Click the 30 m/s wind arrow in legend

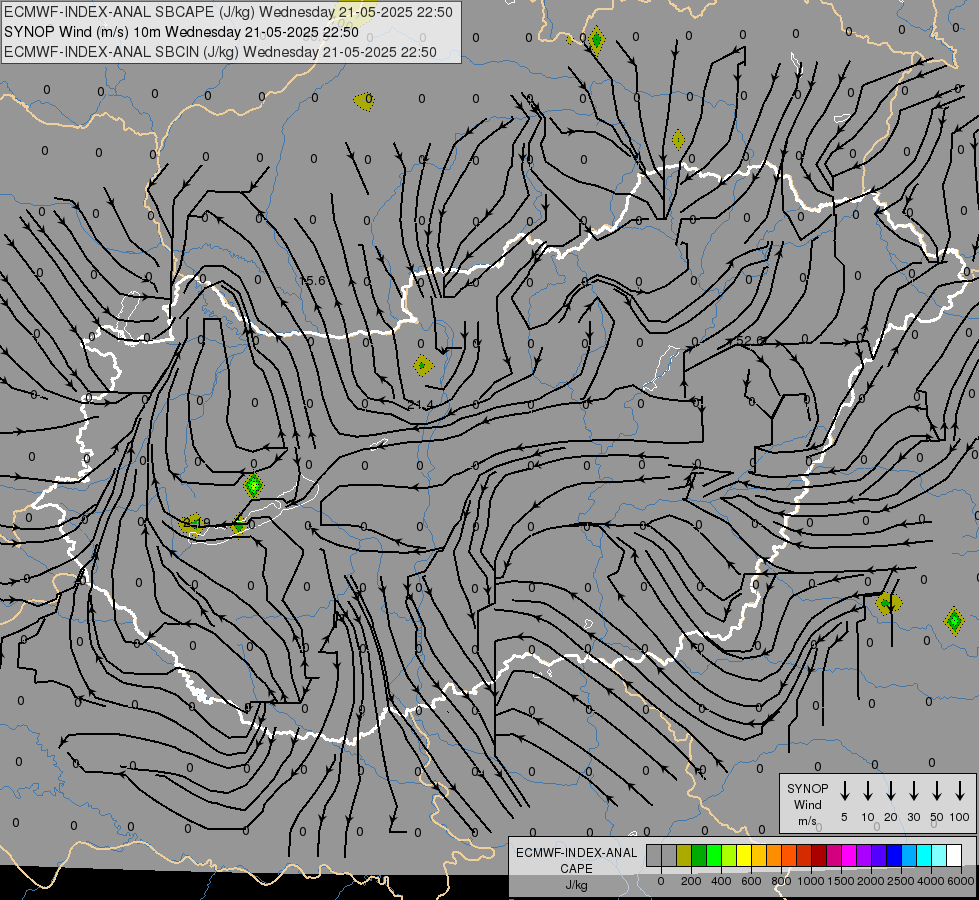pyautogui.click(x=913, y=791)
